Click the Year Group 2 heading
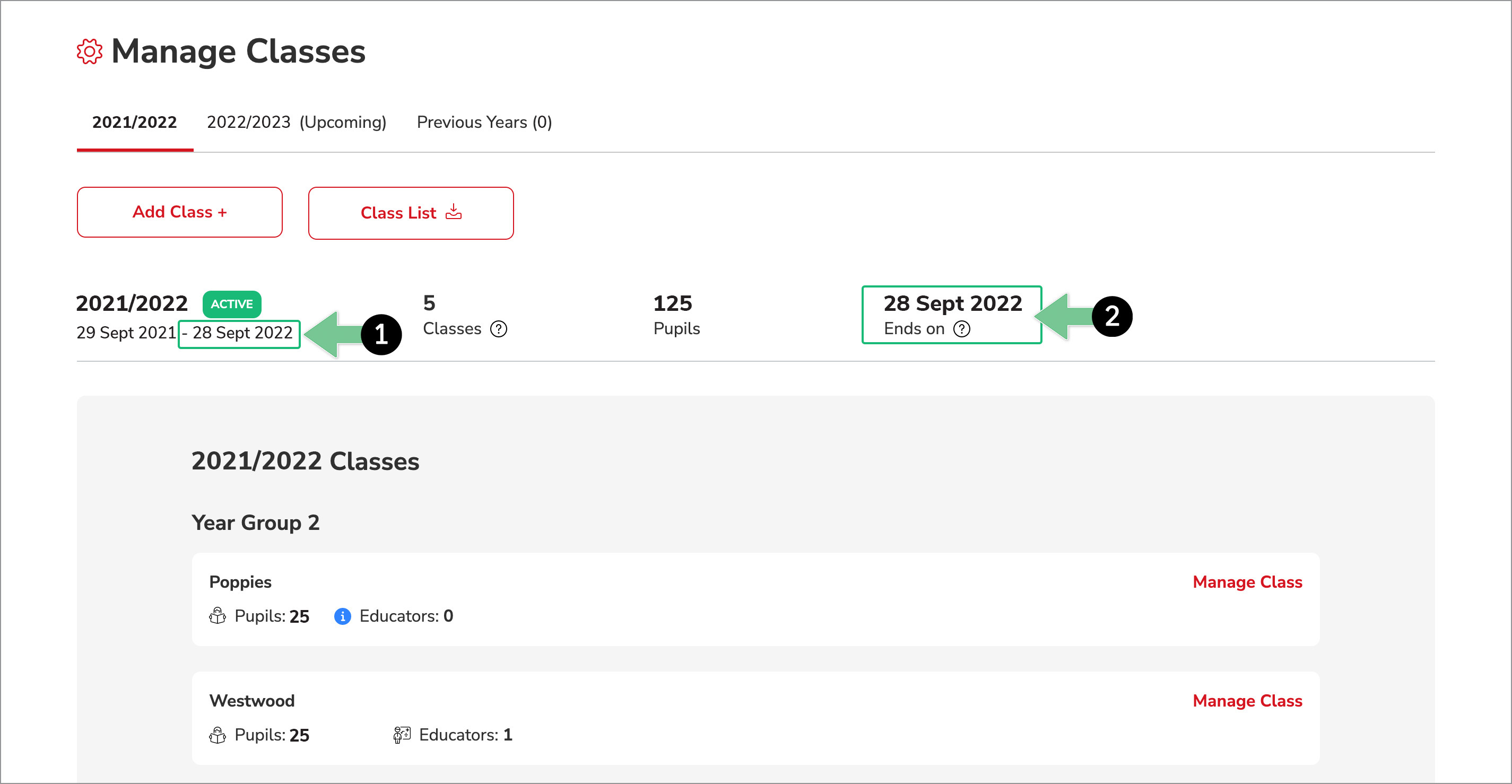The image size is (1512, 784). pos(255,522)
